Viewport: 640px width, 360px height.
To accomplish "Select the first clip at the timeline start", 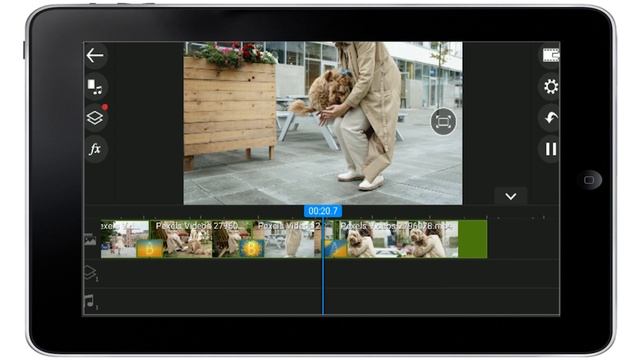I will 124,239.
